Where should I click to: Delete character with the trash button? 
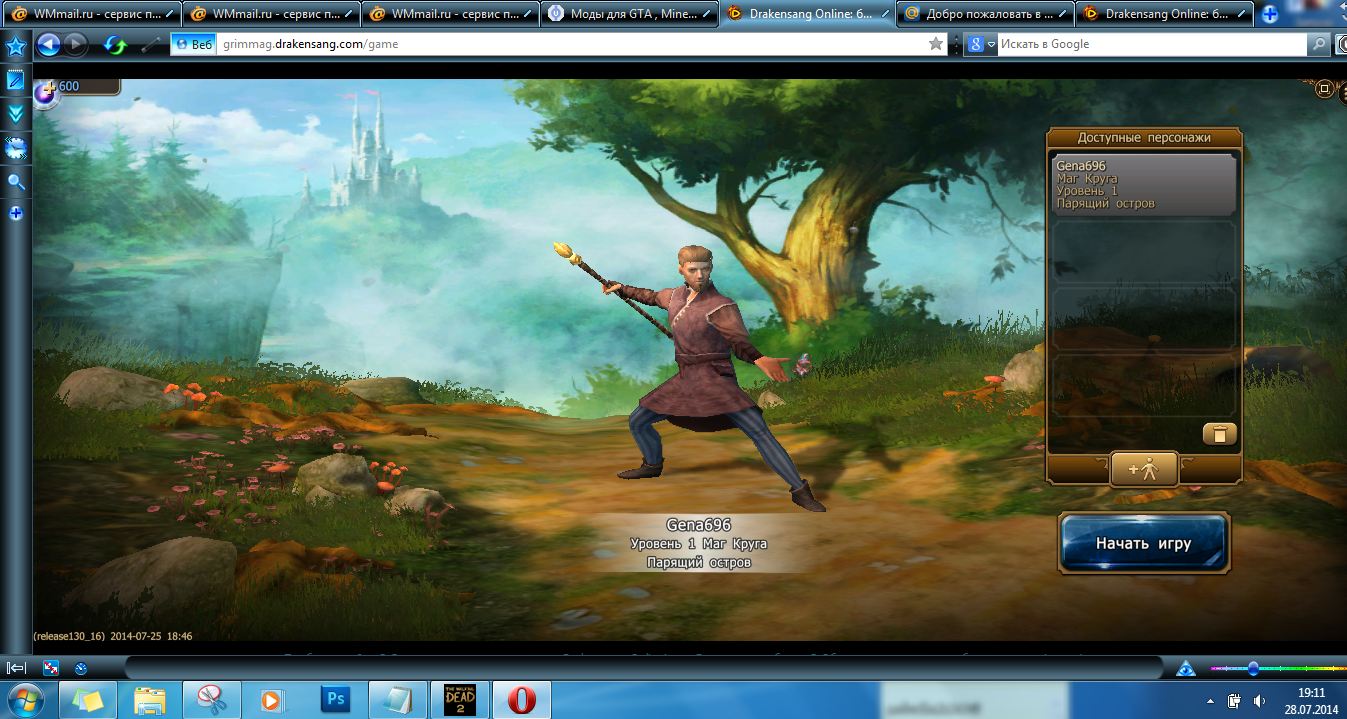coord(1219,433)
